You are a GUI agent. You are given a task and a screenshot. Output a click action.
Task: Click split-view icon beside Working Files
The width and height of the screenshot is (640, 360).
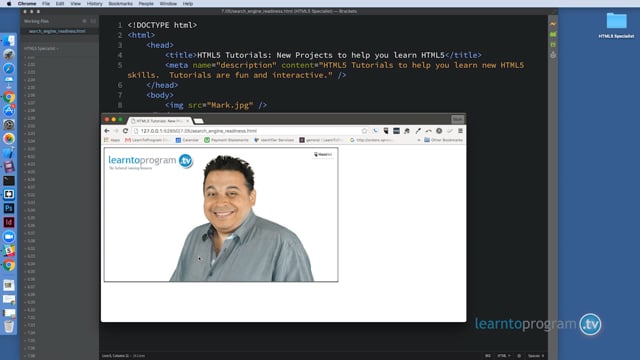pos(93,21)
